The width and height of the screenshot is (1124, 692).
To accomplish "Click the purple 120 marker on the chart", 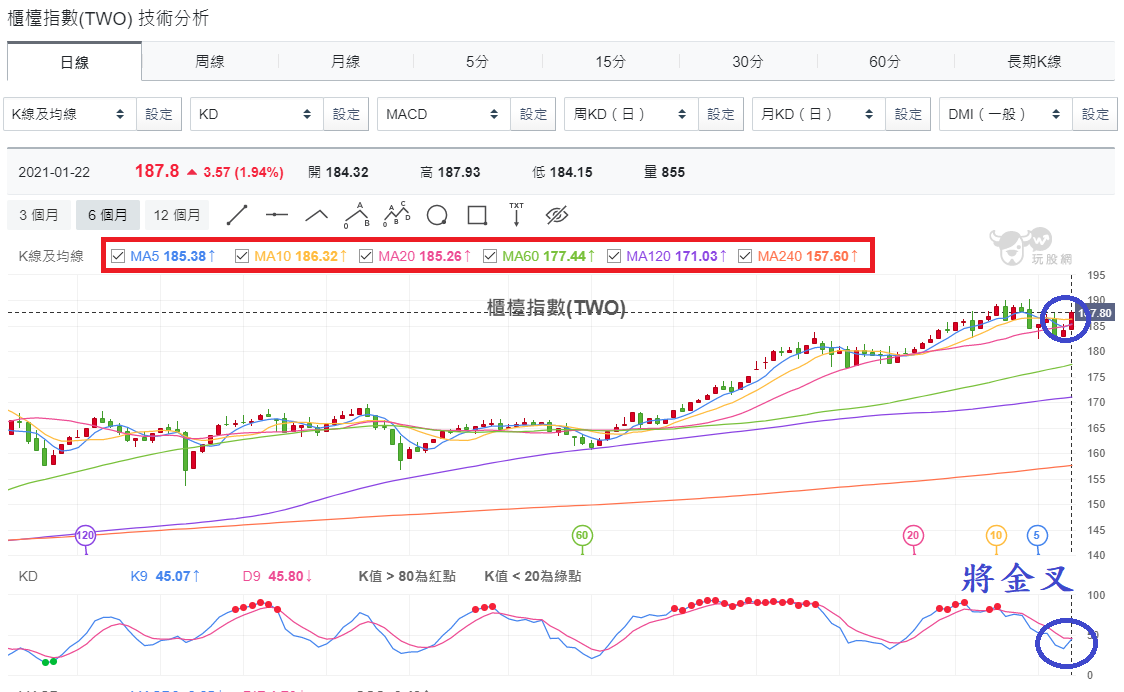I will [x=85, y=535].
